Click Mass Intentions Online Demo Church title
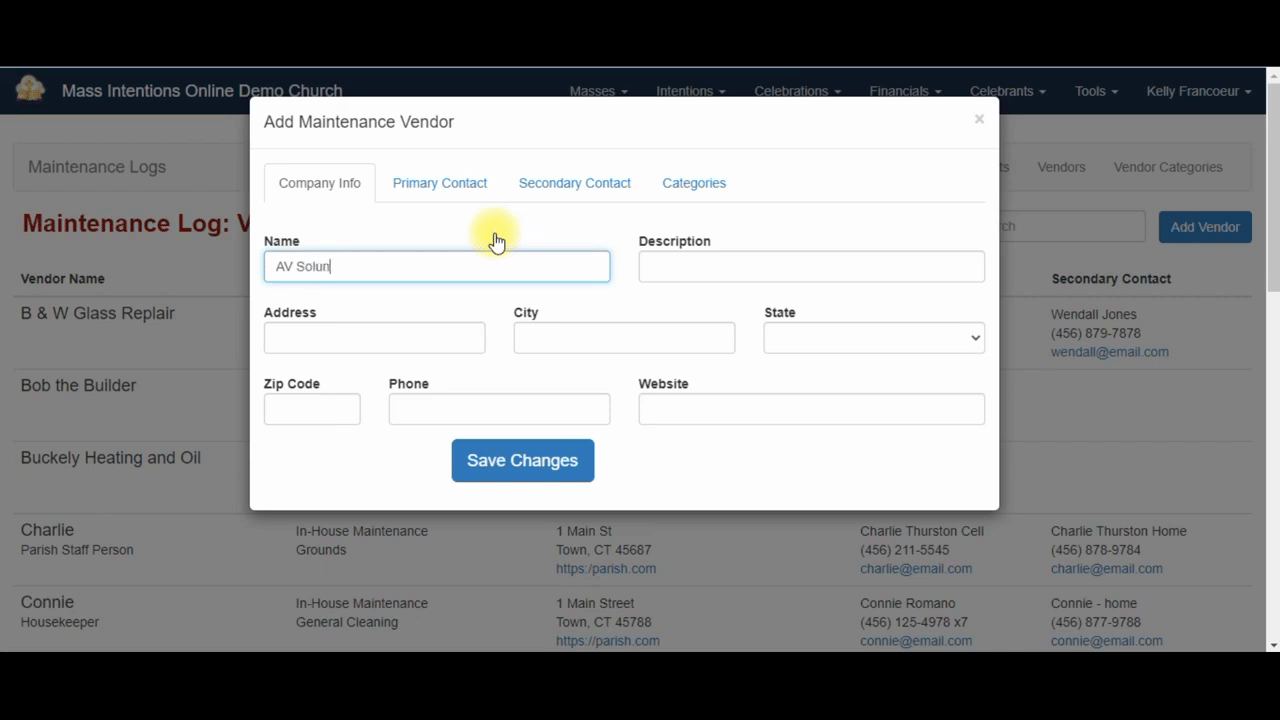The width and height of the screenshot is (1280, 720). click(x=202, y=91)
